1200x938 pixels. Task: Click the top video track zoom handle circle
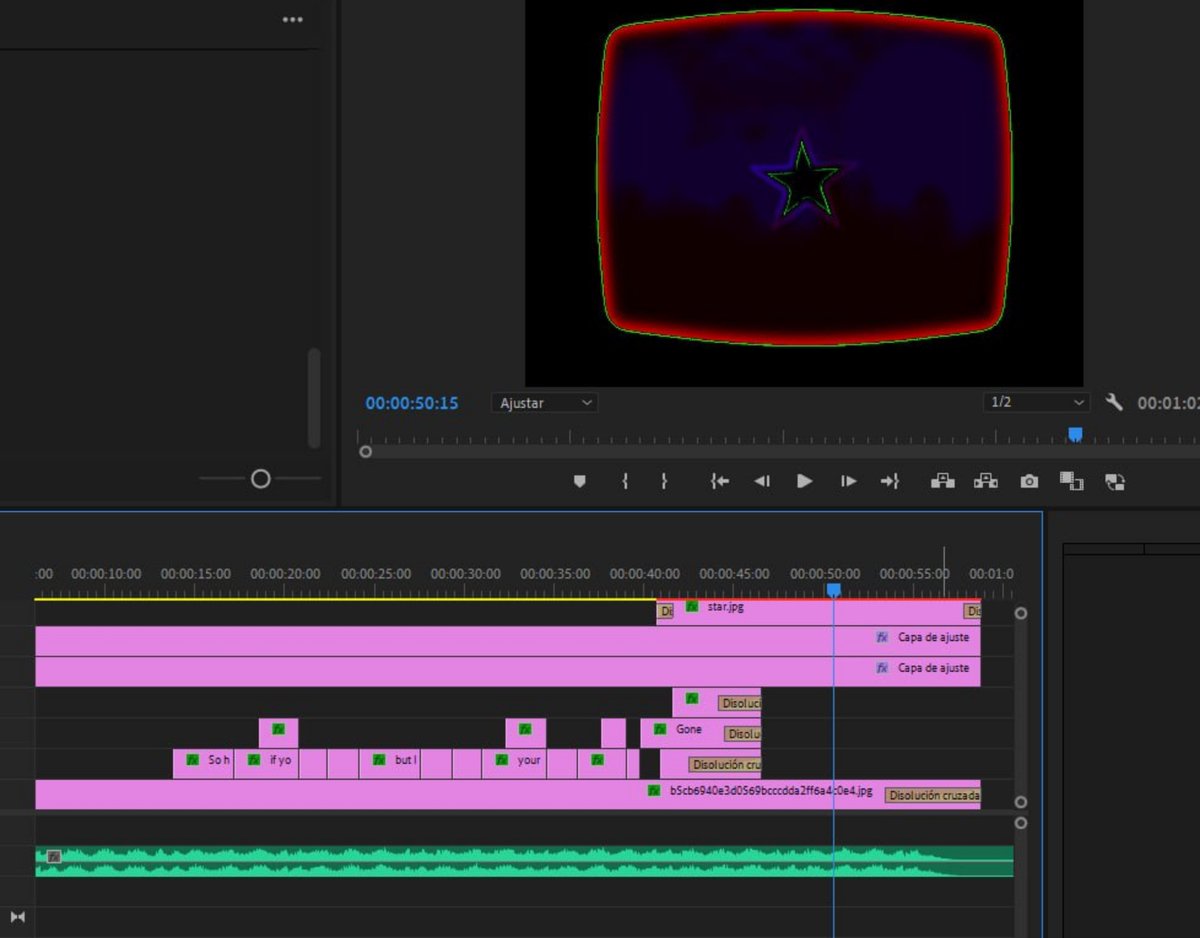1021,613
